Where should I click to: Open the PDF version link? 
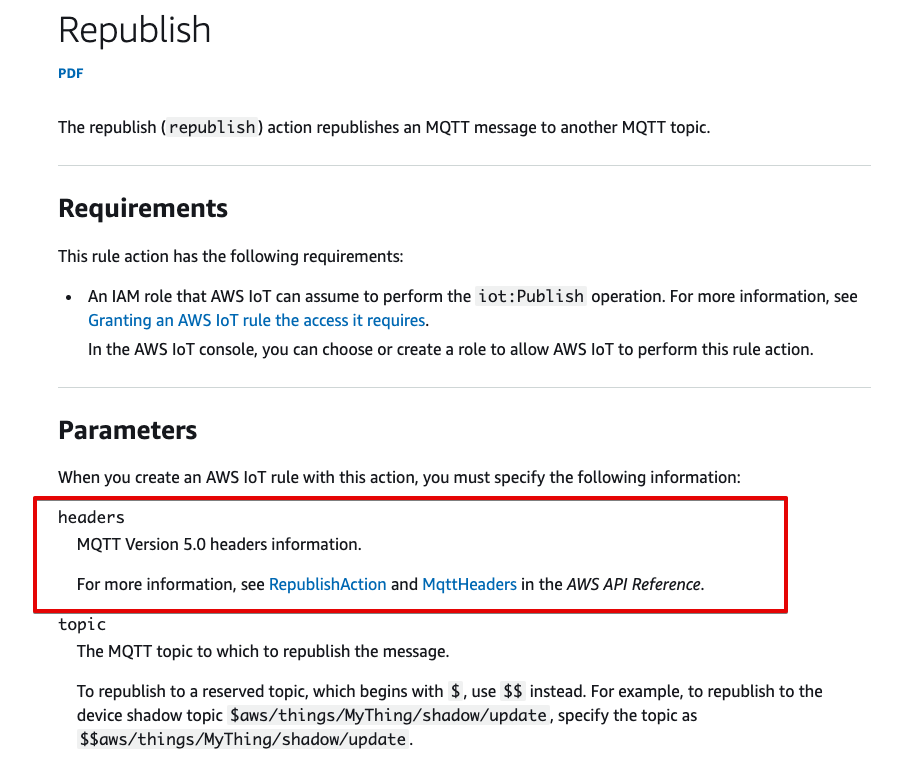[x=70, y=73]
